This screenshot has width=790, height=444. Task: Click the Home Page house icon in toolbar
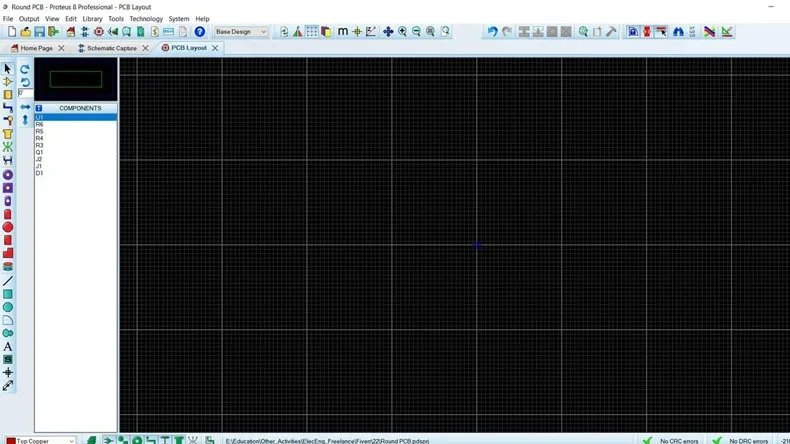(x=71, y=32)
